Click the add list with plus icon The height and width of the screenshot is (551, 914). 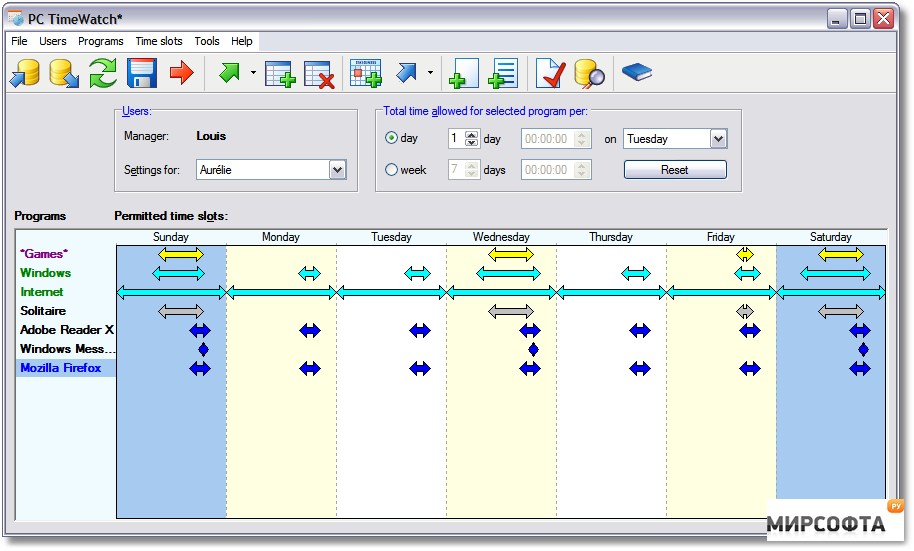502,73
